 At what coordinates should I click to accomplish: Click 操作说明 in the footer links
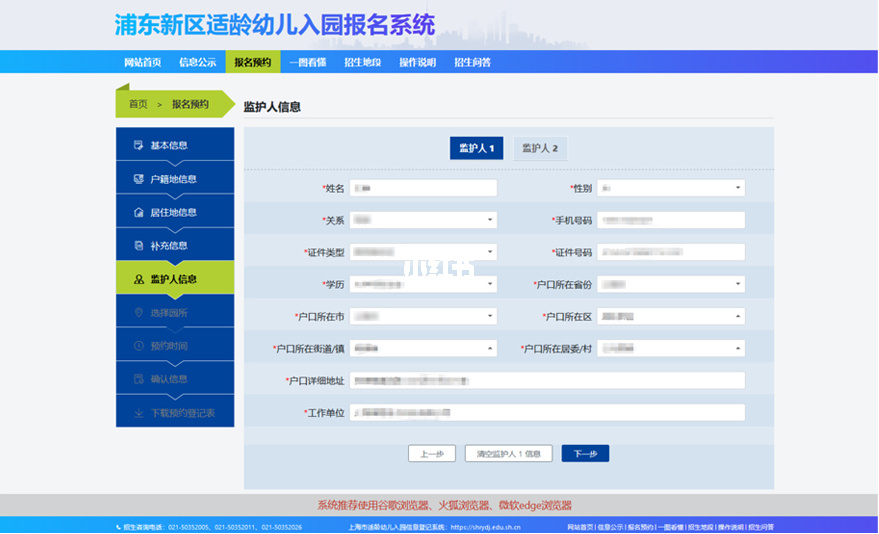pyautogui.click(x=731, y=527)
